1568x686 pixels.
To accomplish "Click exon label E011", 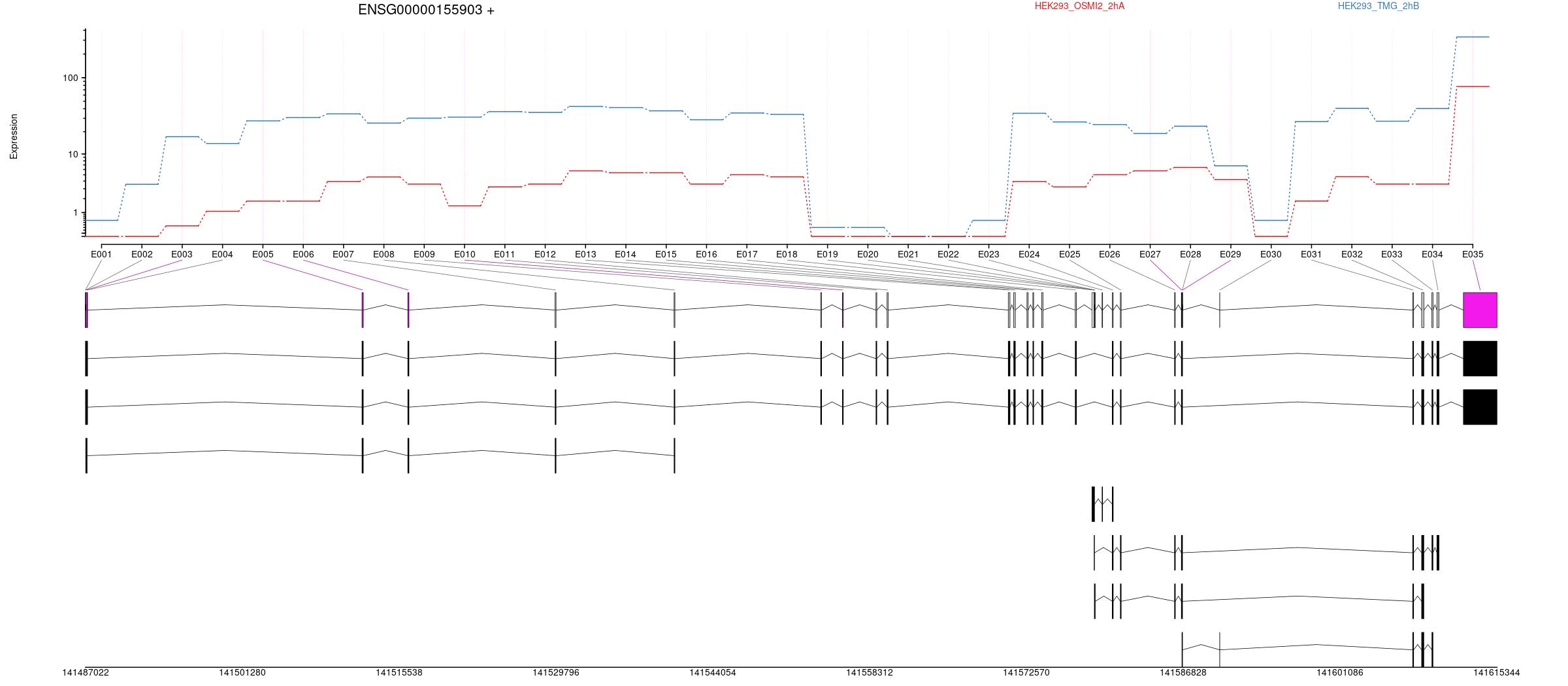I will tap(504, 254).
